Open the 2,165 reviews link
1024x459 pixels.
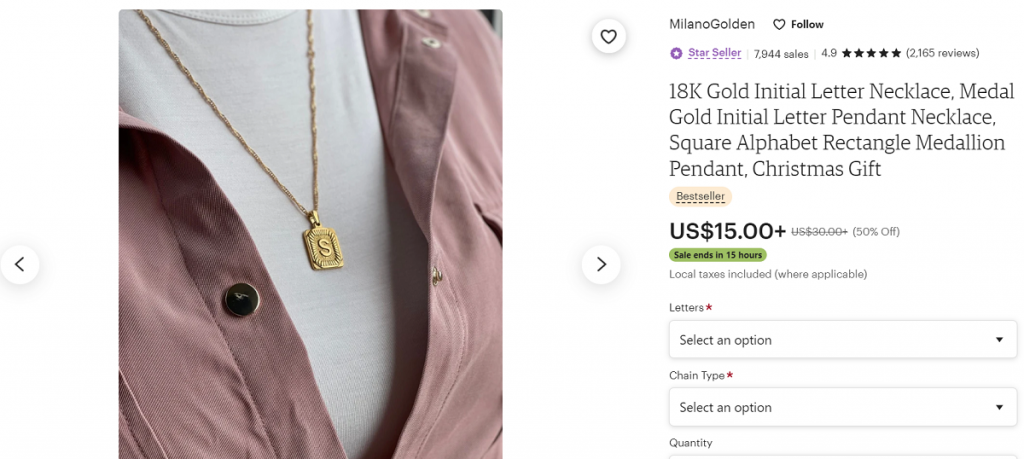(x=942, y=53)
